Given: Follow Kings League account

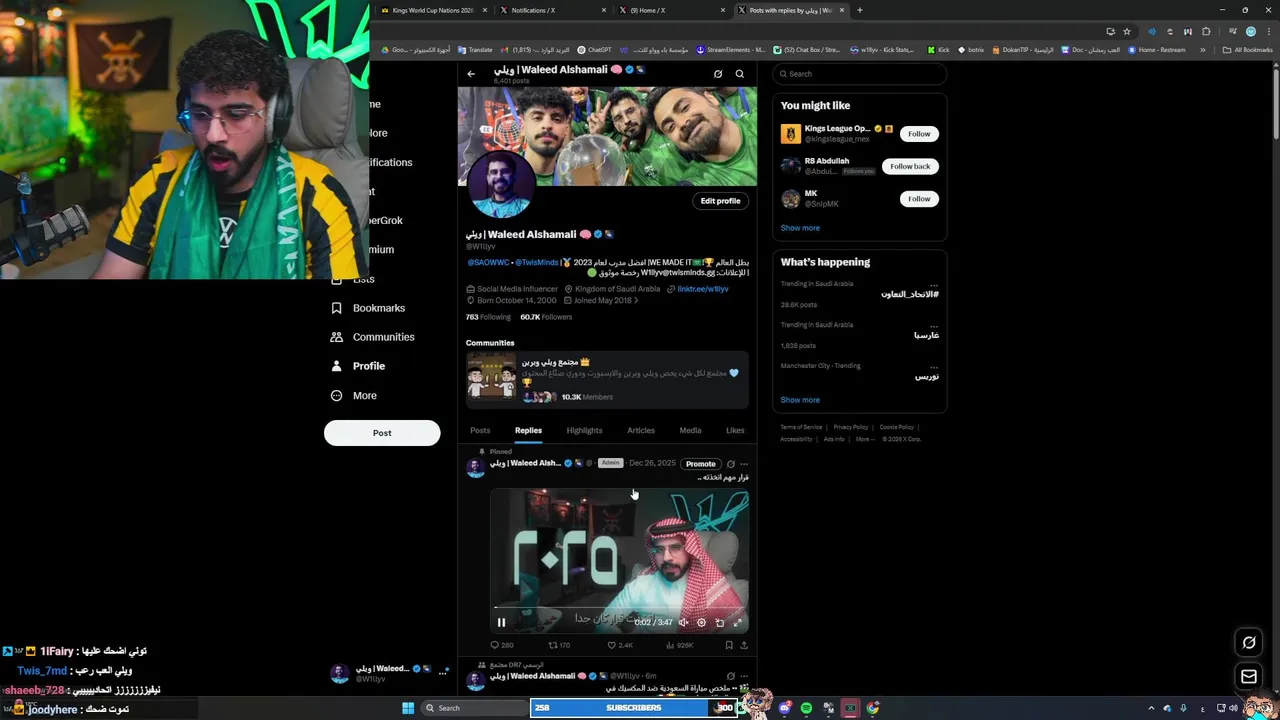Looking at the screenshot, I should pos(919,134).
